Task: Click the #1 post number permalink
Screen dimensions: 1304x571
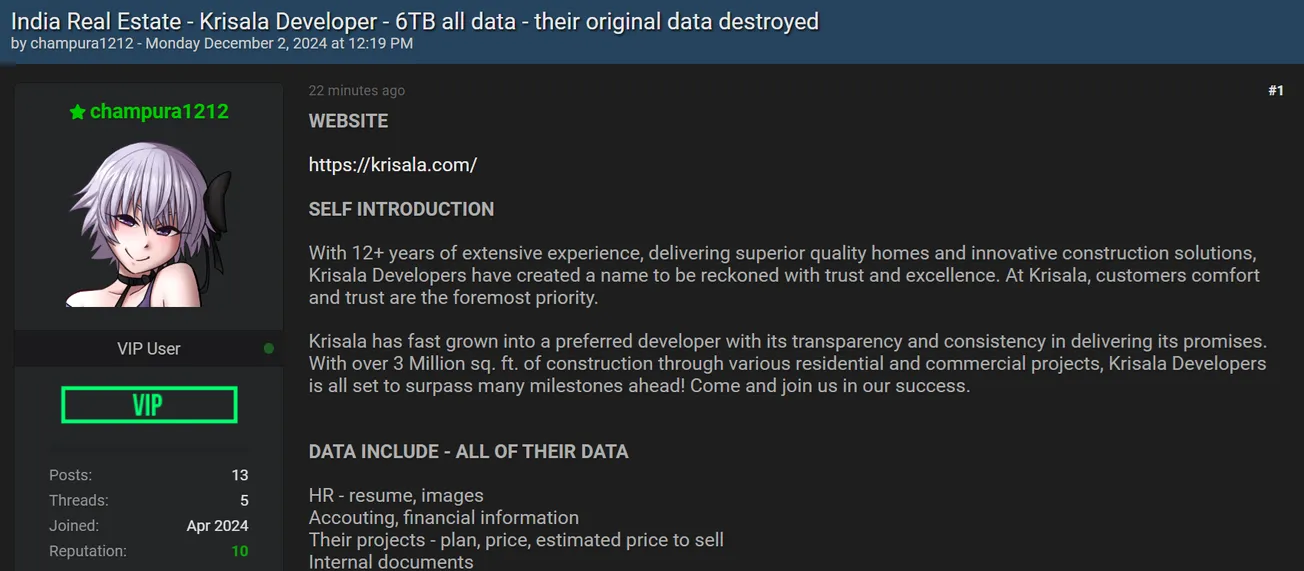Action: (1275, 91)
